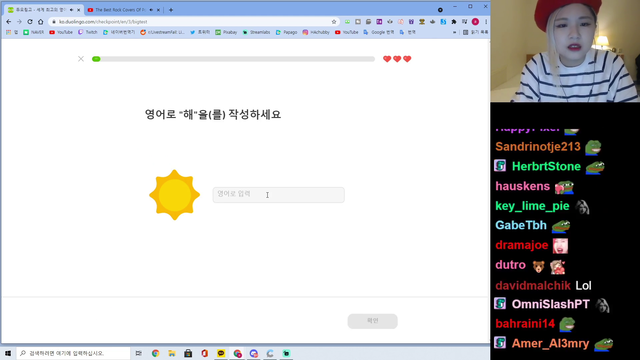The image size is (640, 360).
Task: Open the Streamlabs bookmark
Action: (256, 32)
